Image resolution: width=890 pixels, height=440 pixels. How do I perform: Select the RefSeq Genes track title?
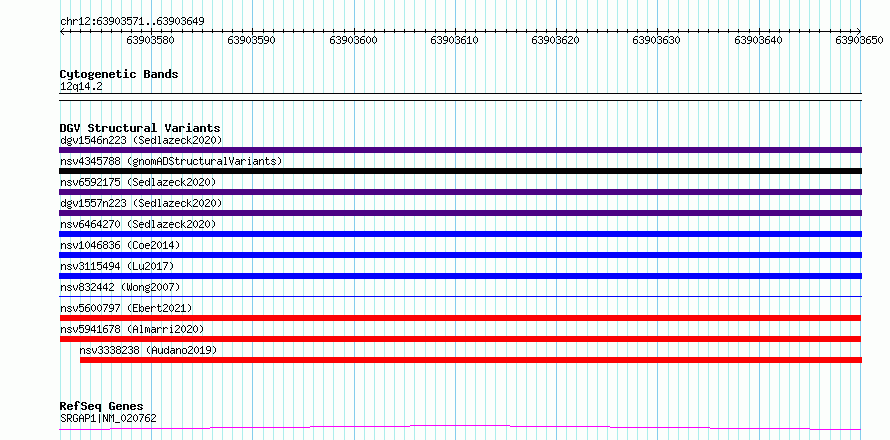(x=102, y=407)
